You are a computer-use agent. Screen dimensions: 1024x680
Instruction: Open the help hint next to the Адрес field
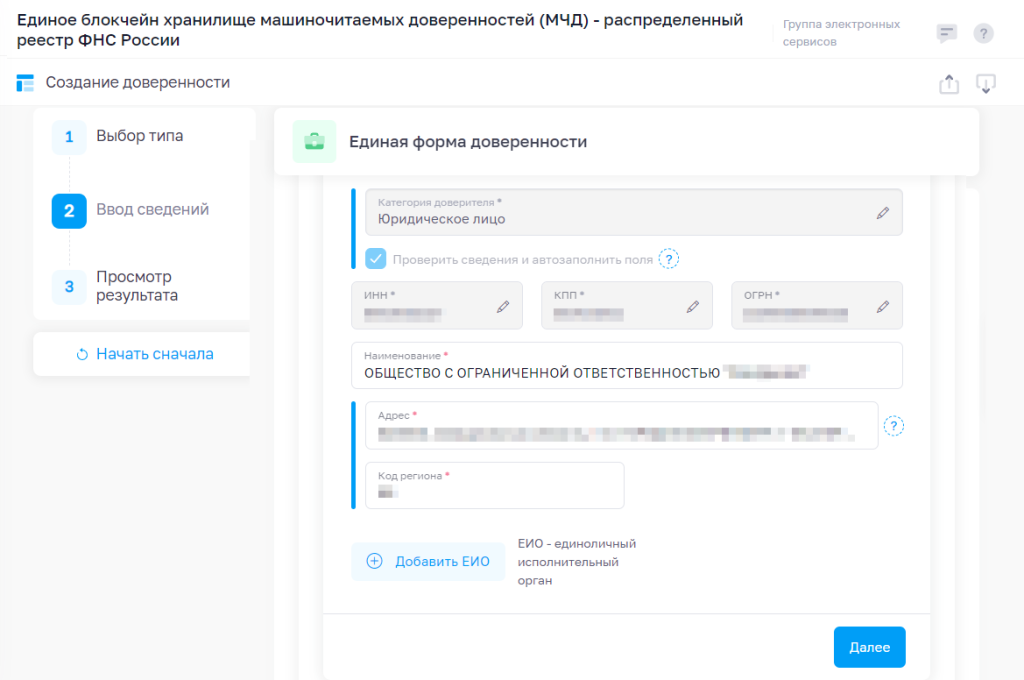(x=894, y=426)
